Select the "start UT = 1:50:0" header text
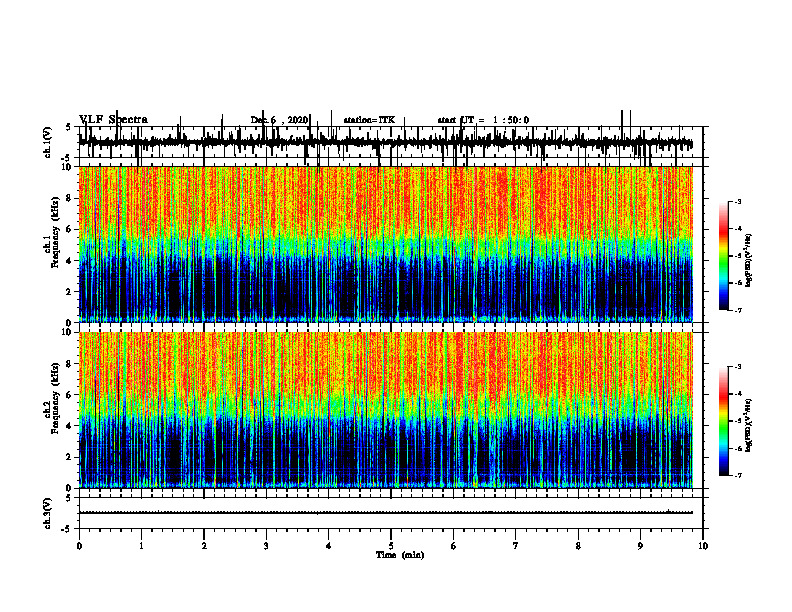792x612 pixels. coord(483,120)
